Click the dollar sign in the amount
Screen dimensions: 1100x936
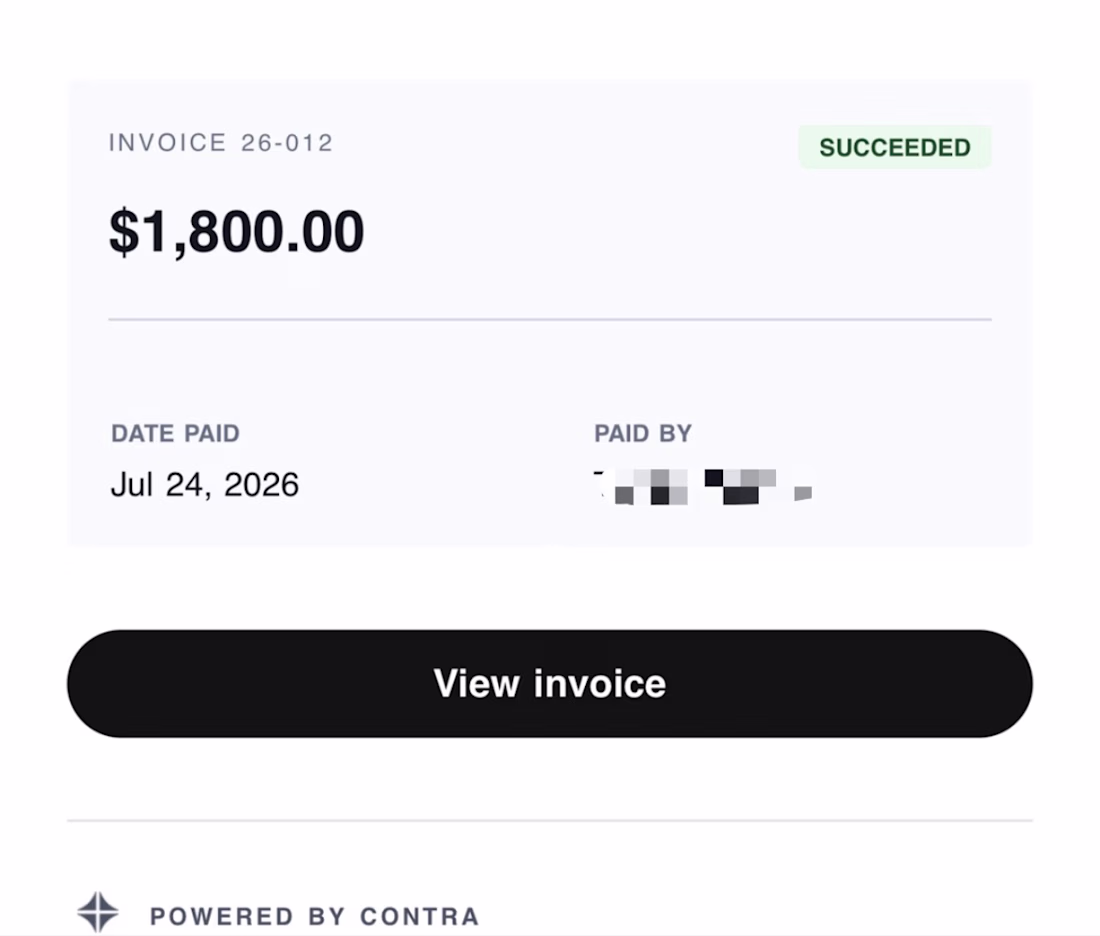[x=124, y=232]
